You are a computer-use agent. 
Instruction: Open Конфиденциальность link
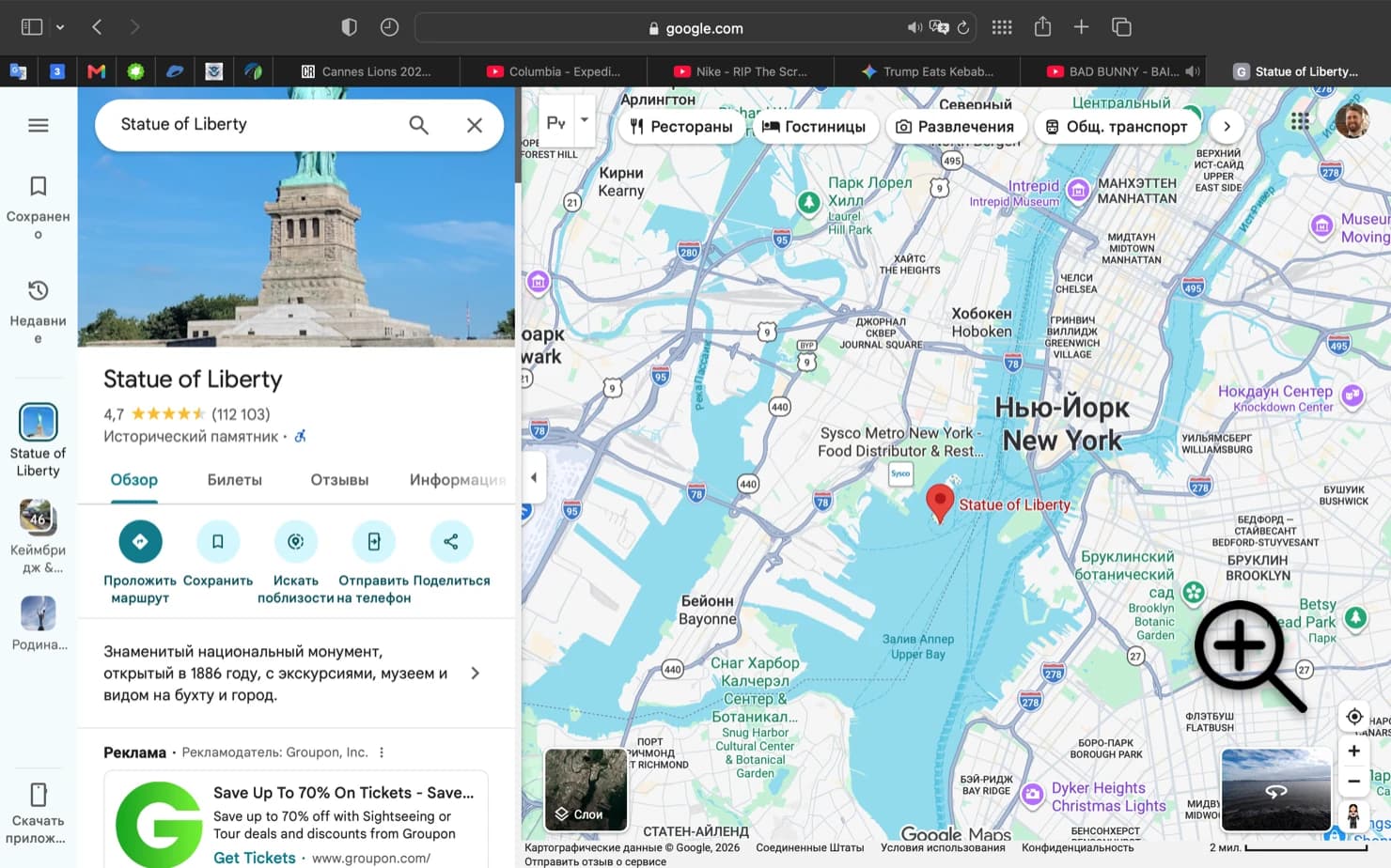(x=1078, y=847)
